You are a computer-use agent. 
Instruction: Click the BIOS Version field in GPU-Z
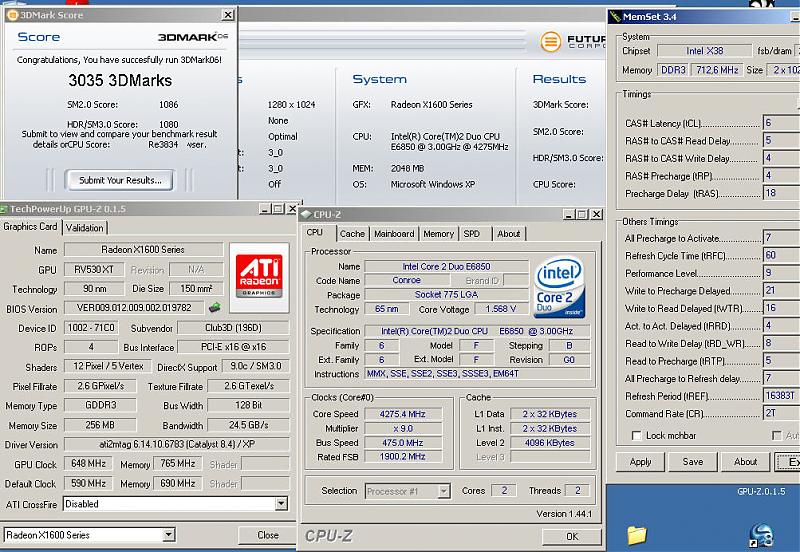coord(134,308)
